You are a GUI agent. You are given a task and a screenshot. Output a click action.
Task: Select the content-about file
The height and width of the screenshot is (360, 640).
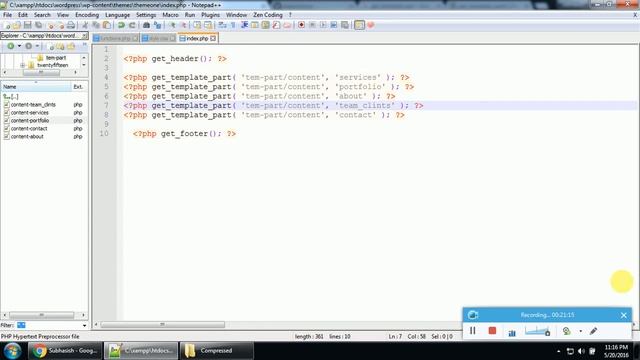click(x=27, y=137)
